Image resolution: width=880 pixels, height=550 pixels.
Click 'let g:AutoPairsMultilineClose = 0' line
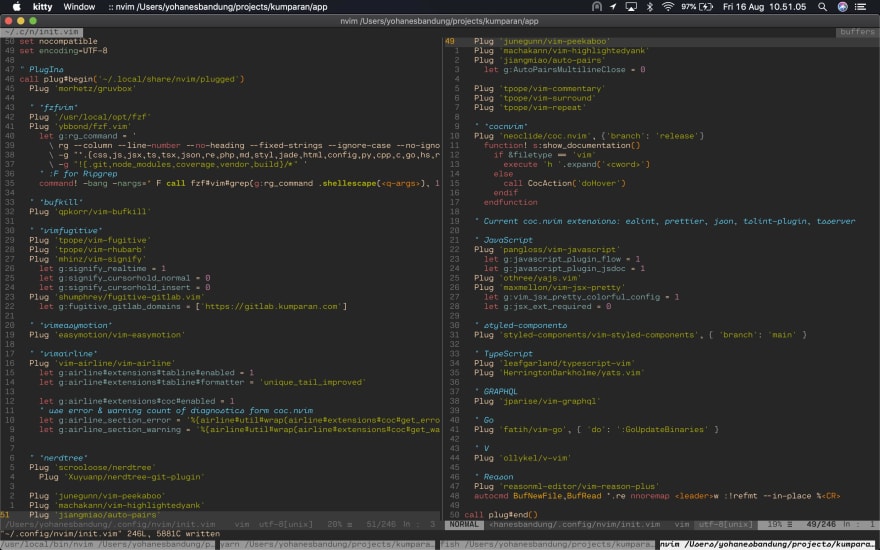[564, 70]
